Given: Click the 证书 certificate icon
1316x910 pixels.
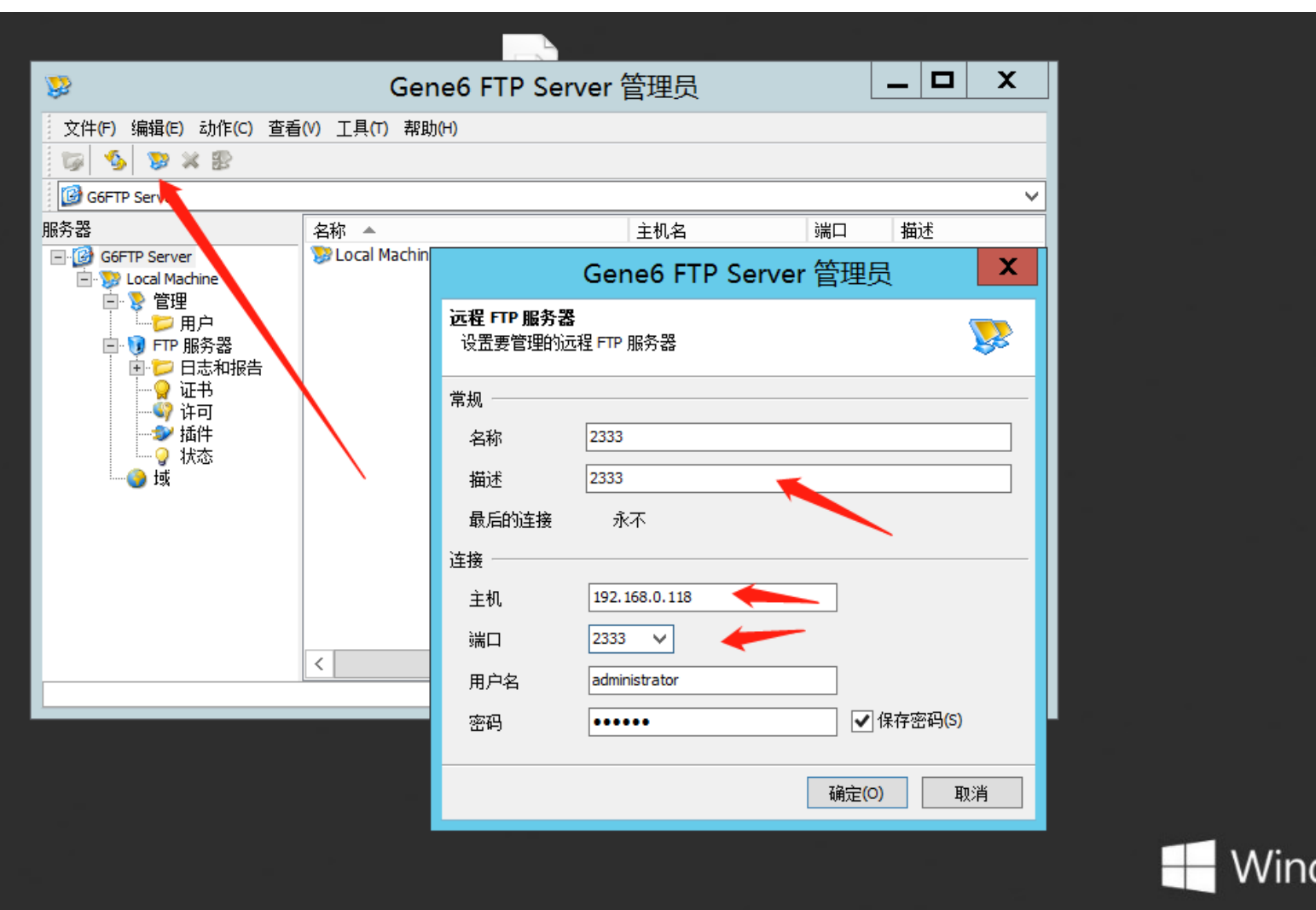Looking at the screenshot, I should (x=162, y=390).
